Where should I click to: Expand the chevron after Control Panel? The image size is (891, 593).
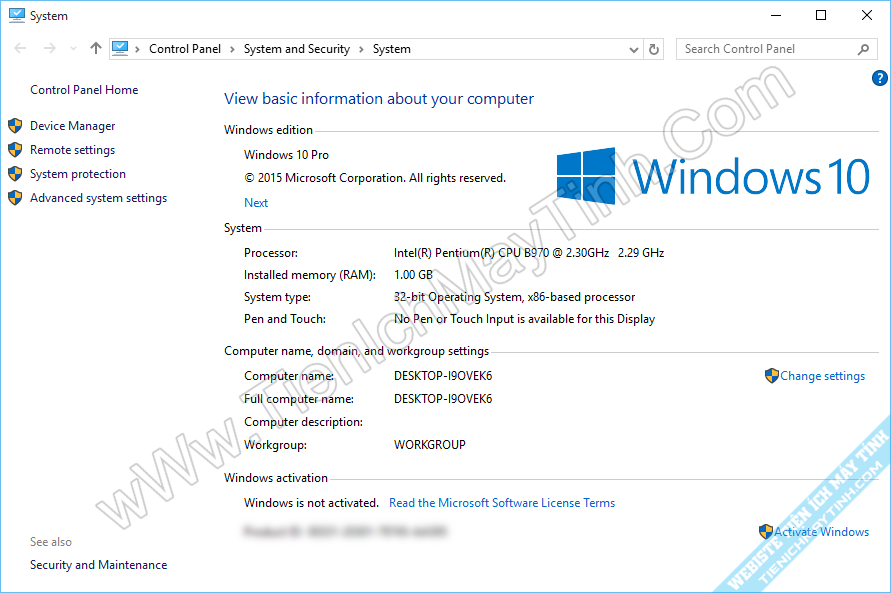point(232,49)
